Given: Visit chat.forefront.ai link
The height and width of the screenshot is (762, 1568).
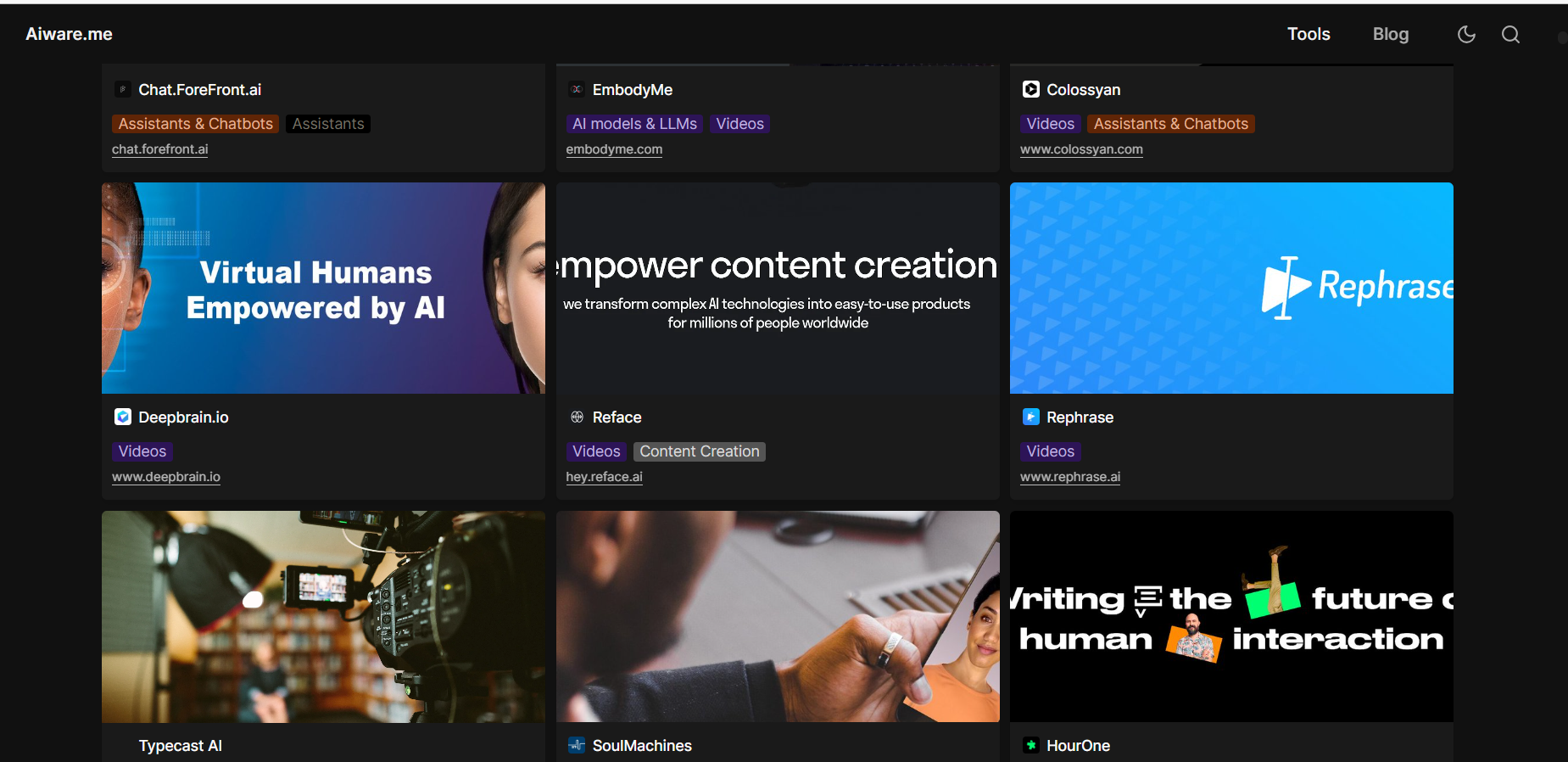Looking at the screenshot, I should tap(160, 149).
